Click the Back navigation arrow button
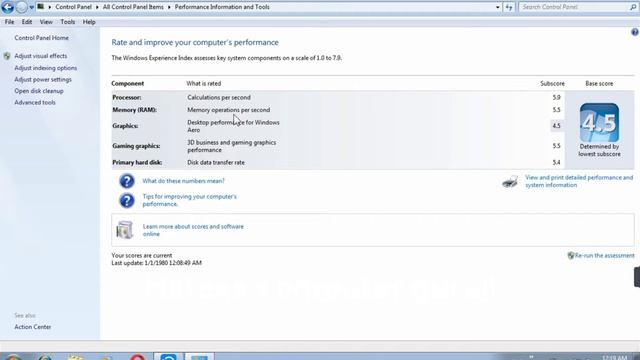This screenshot has height=360, width=640. [8, 7]
